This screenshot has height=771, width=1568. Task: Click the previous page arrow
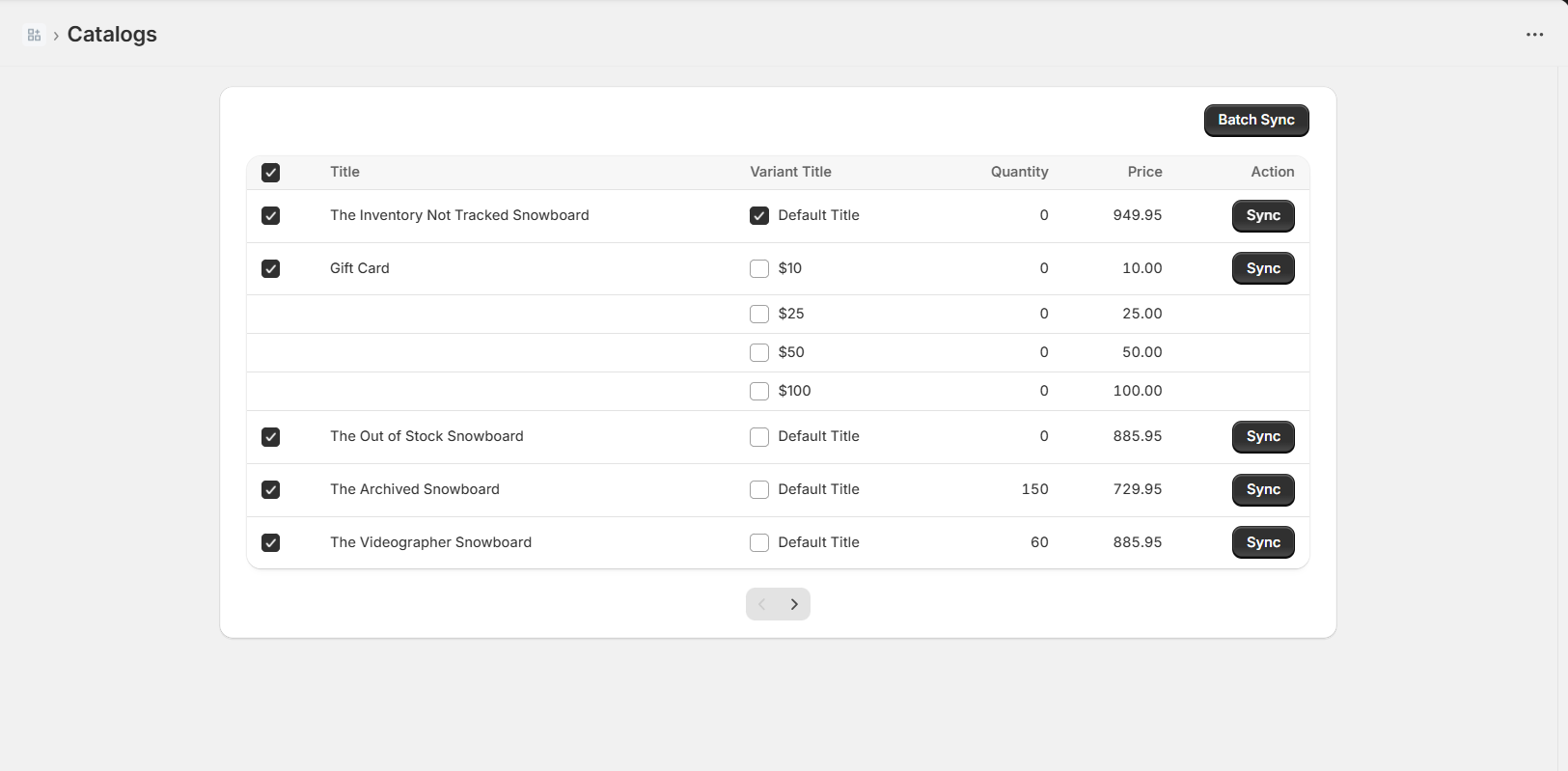pyautogui.click(x=762, y=604)
